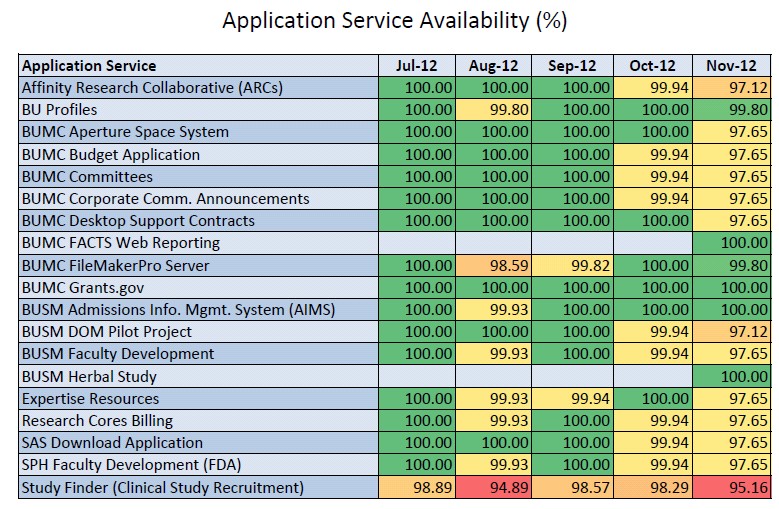The width and height of the screenshot is (779, 509).
Task: Select the BUSM Herbal Study row label
Action: [199, 376]
